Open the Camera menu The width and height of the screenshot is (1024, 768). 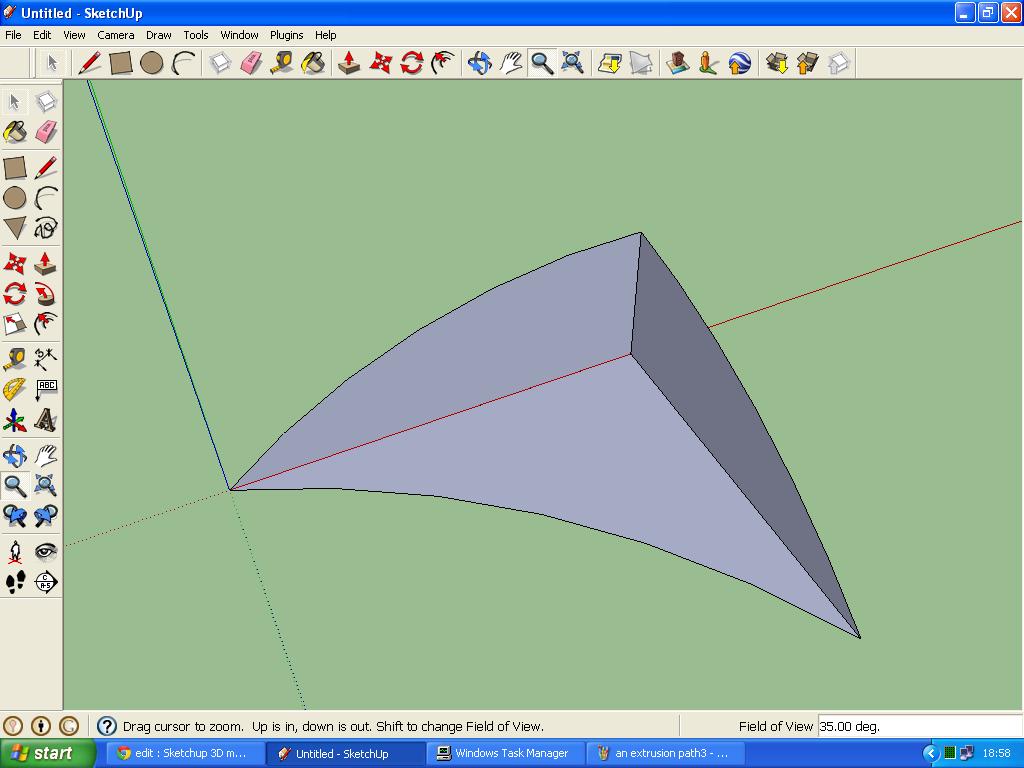coord(115,34)
